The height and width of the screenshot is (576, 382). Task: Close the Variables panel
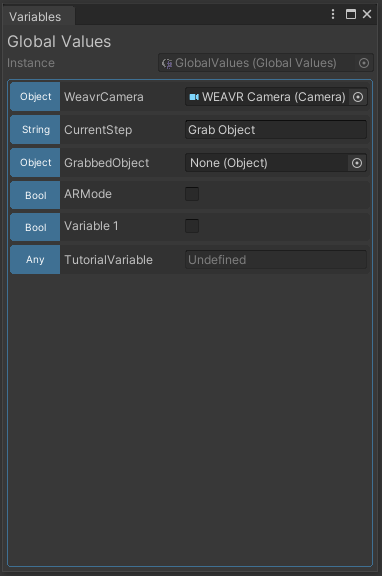click(x=367, y=14)
